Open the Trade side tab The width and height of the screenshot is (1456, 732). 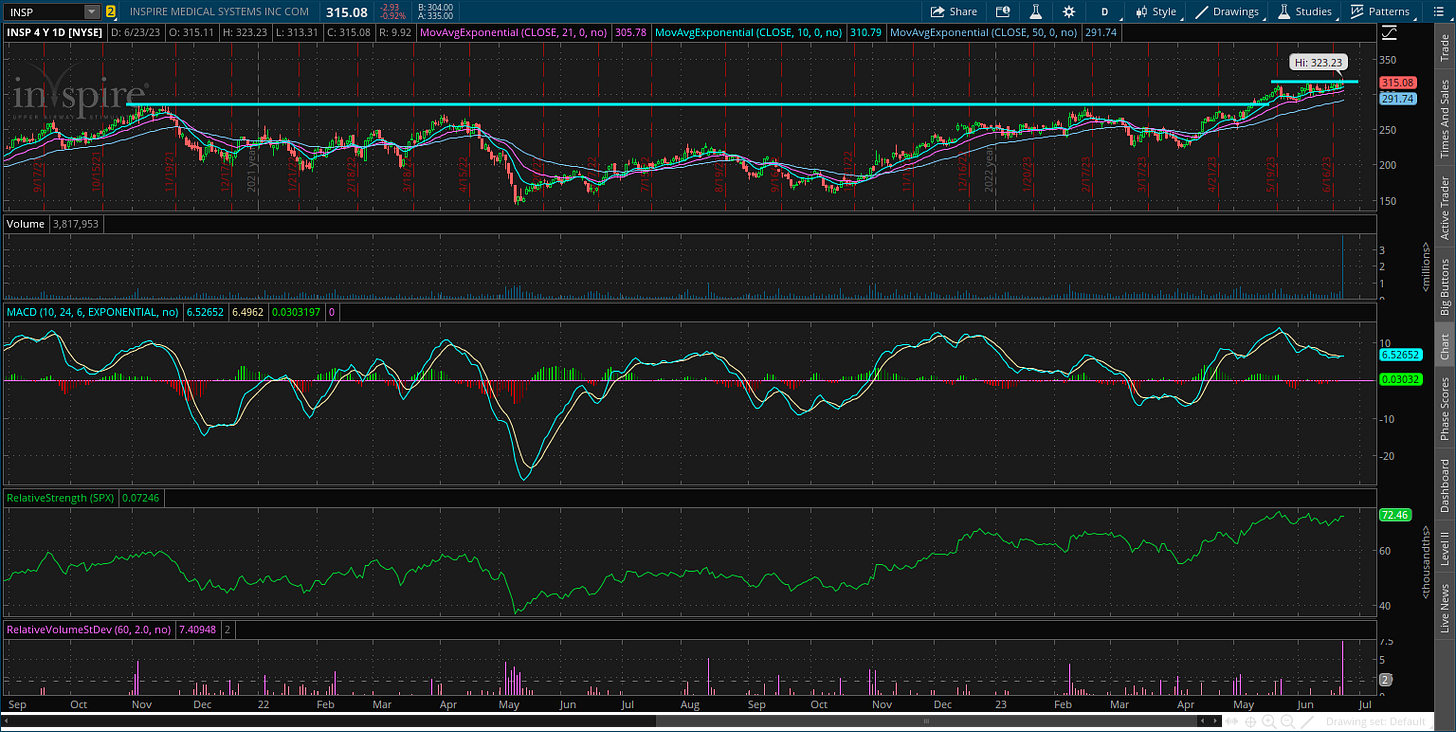1445,49
